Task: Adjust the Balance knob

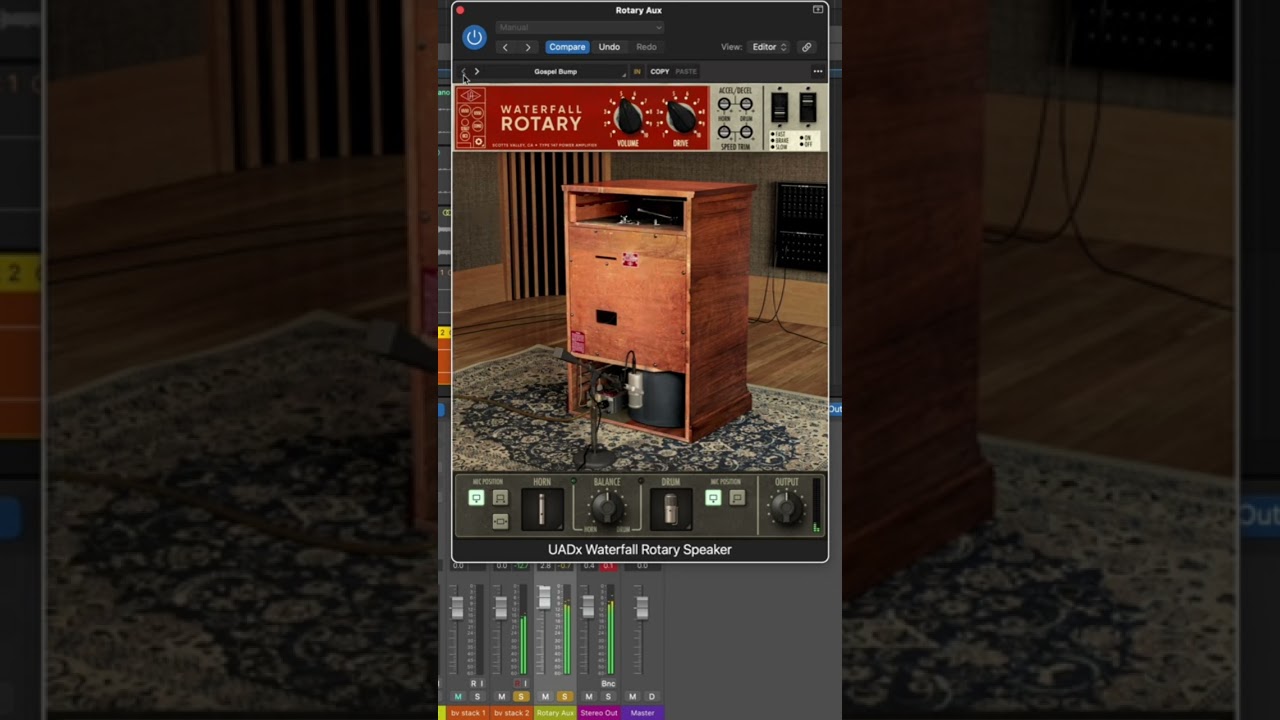Action: (607, 509)
